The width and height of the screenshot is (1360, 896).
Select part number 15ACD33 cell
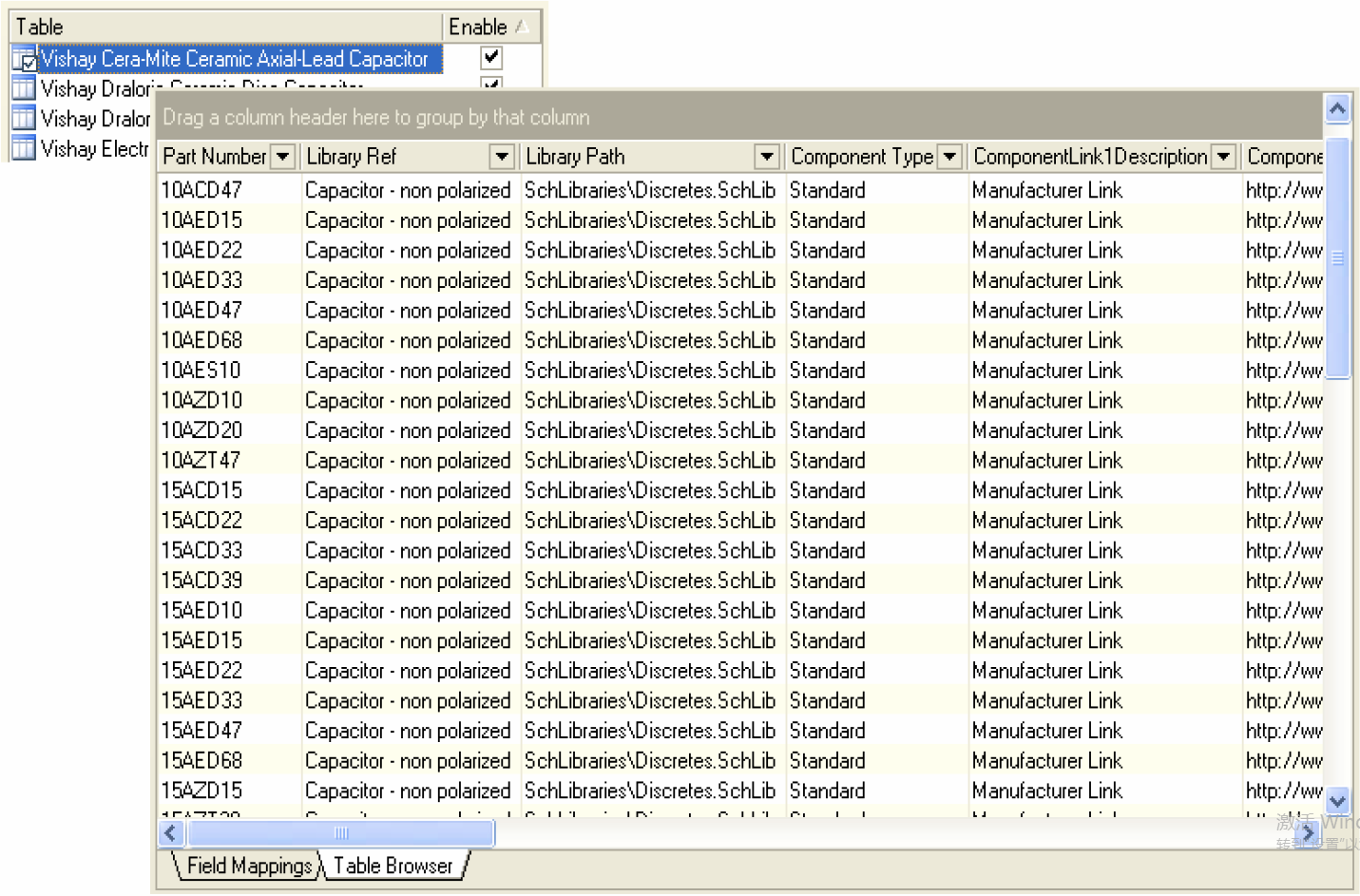229,550
